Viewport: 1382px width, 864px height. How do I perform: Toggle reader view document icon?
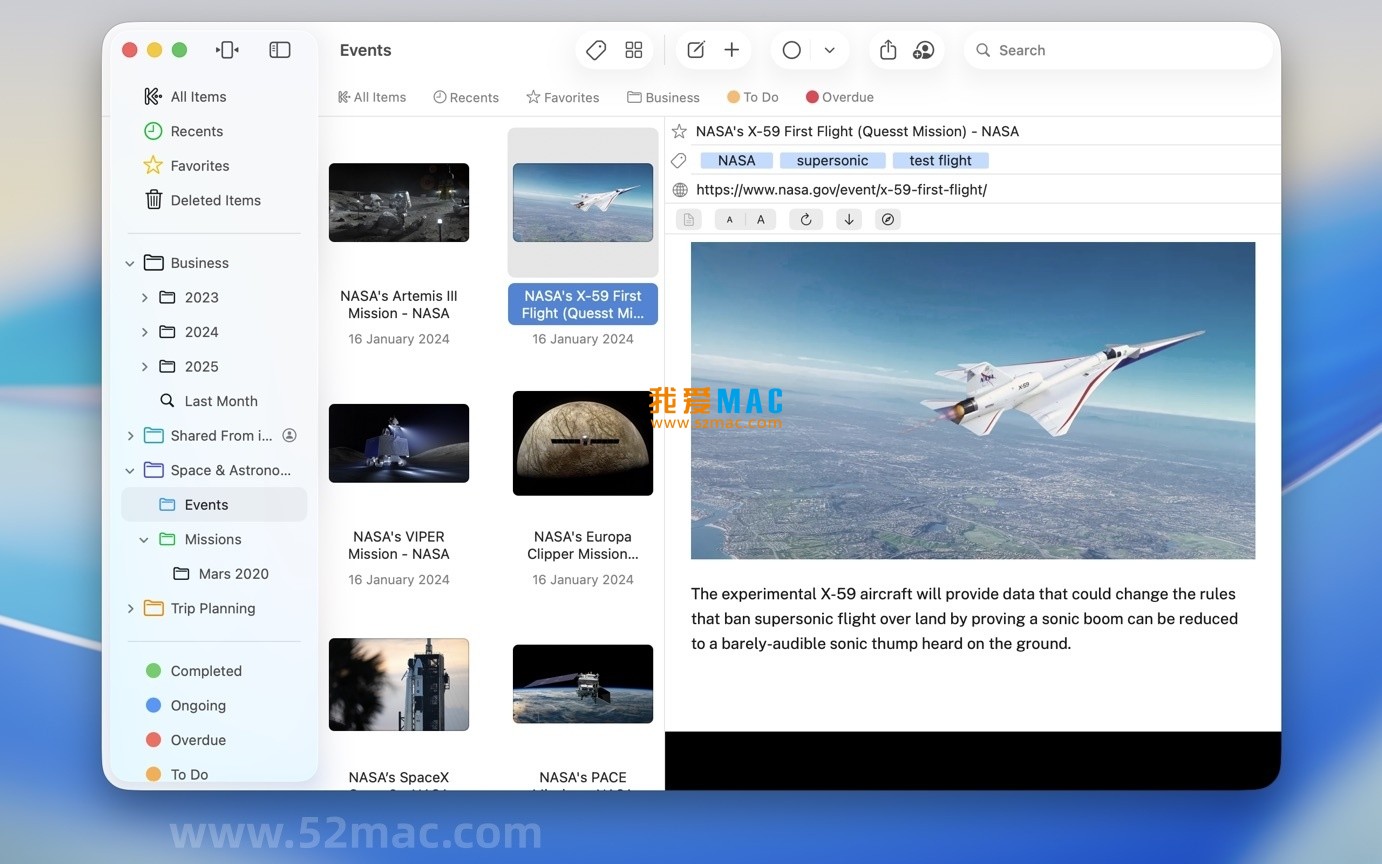[688, 219]
